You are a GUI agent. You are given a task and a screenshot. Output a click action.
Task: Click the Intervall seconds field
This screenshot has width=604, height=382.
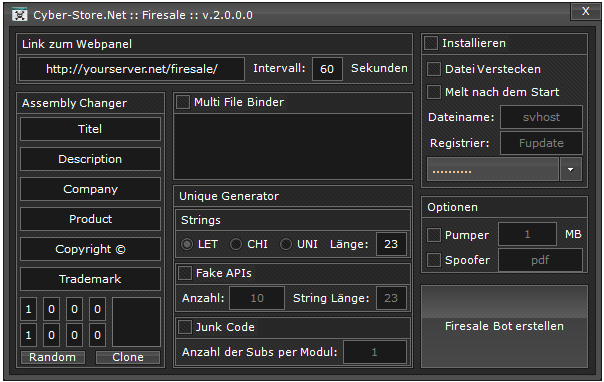tap(327, 69)
